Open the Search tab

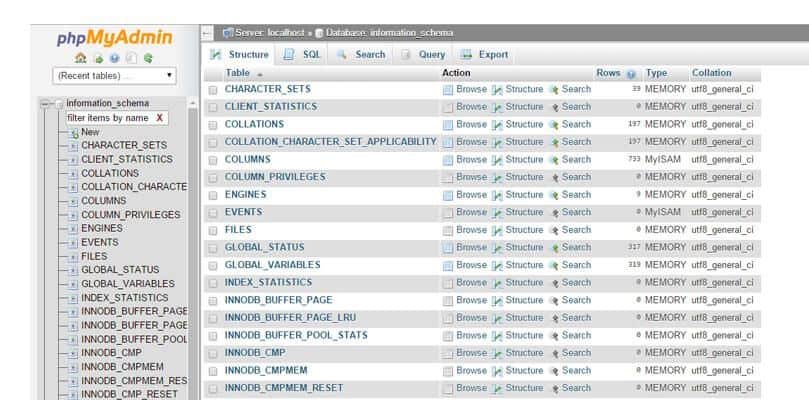[361, 55]
